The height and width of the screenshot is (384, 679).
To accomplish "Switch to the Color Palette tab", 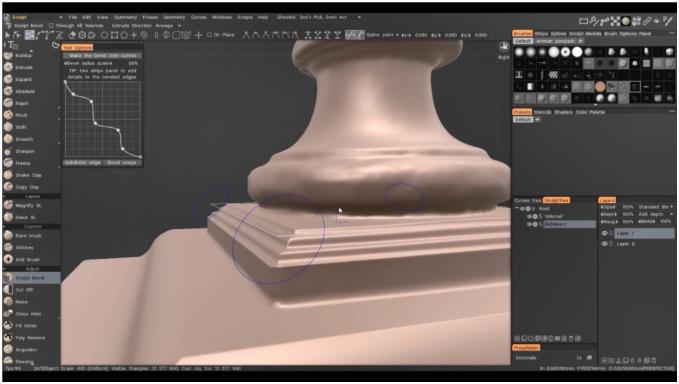I will [590, 112].
